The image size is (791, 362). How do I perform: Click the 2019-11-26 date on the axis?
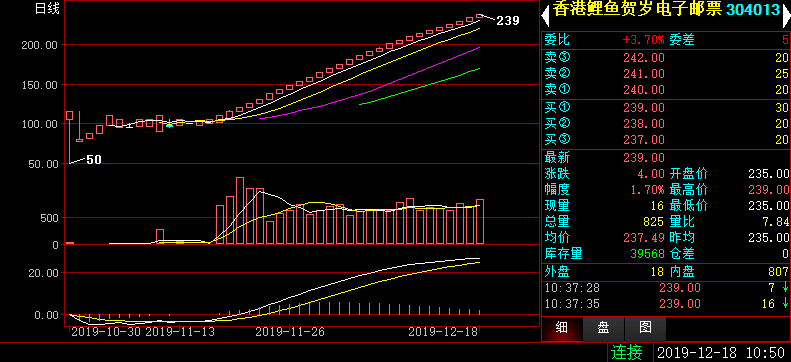click(290, 332)
